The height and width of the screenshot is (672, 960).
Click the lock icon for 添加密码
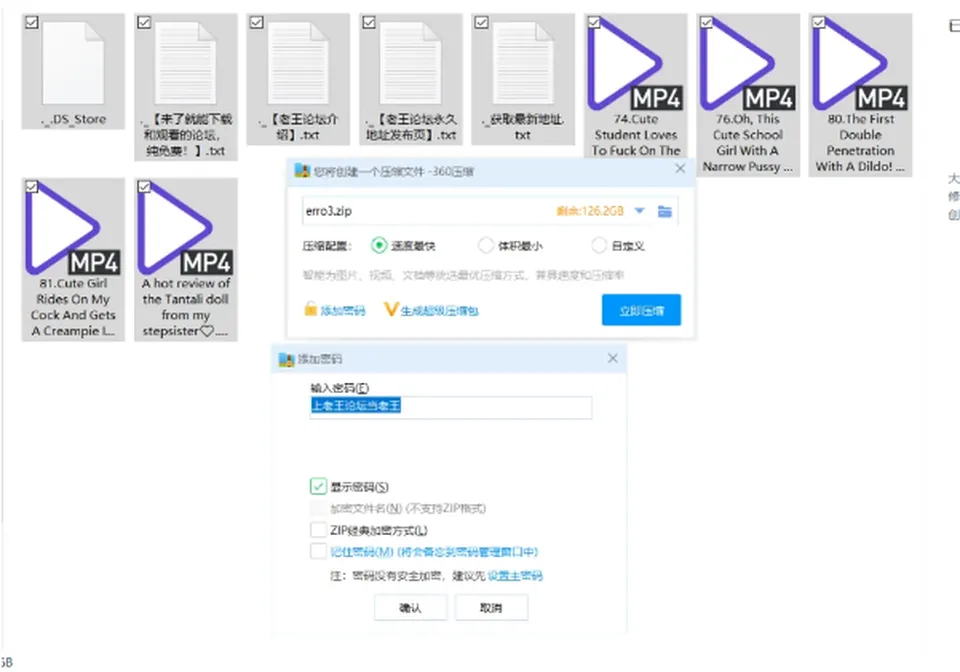(310, 309)
